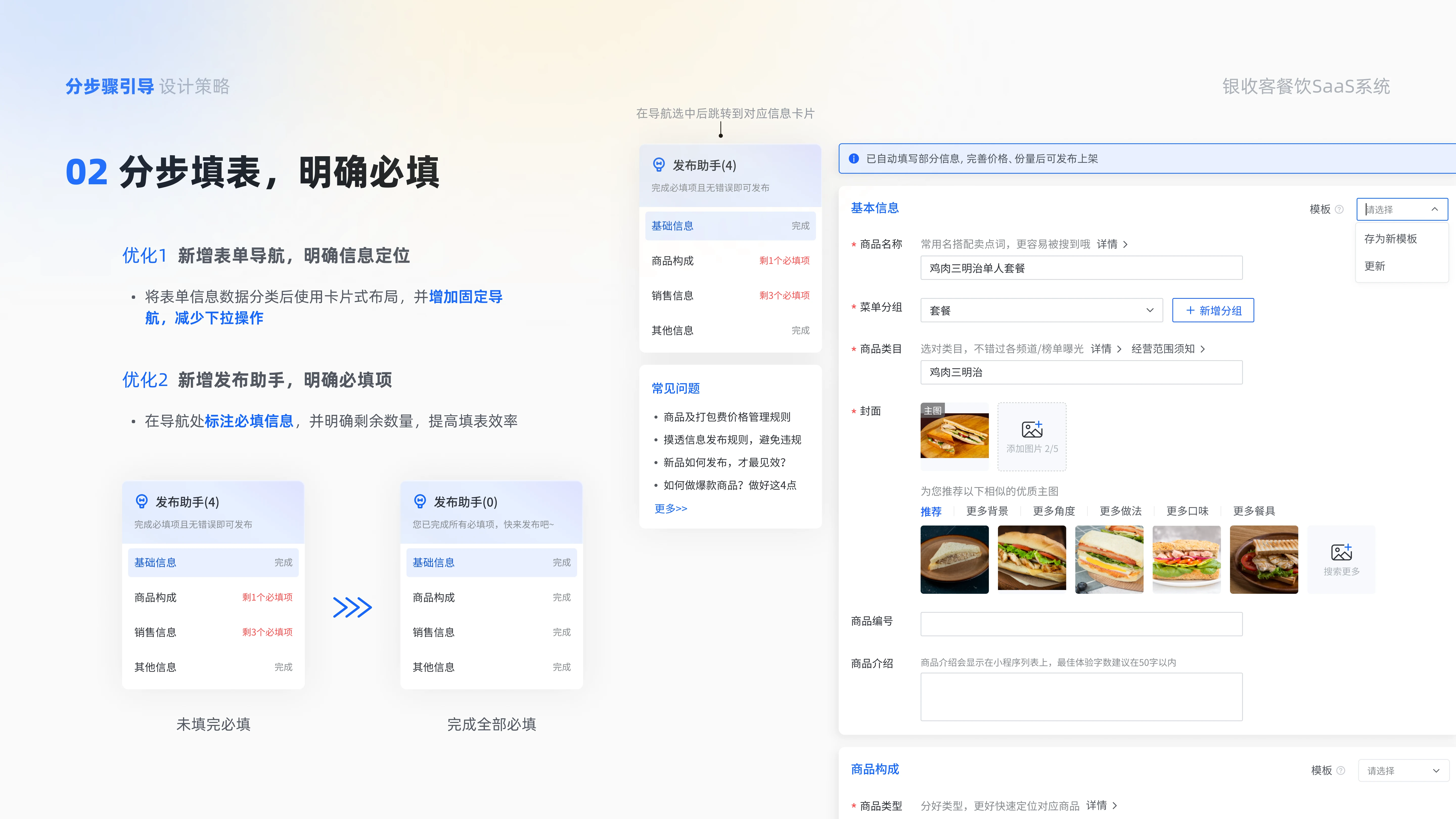This screenshot has width=1456, height=819.
Task: Open 新品如何发布，才最见效？ link
Action: click(x=725, y=462)
